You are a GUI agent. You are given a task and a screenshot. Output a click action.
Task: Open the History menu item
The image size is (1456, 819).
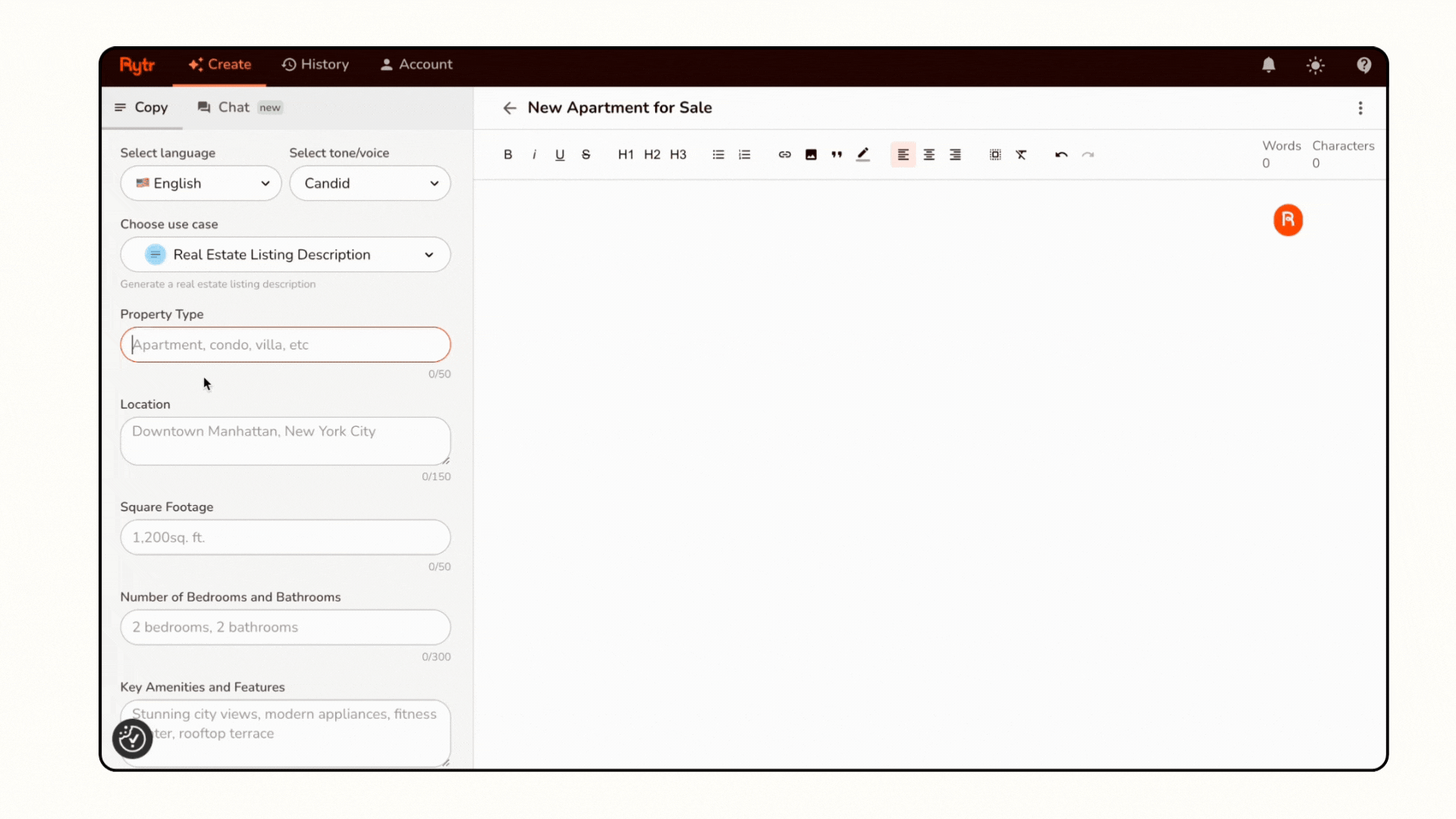[x=315, y=64]
